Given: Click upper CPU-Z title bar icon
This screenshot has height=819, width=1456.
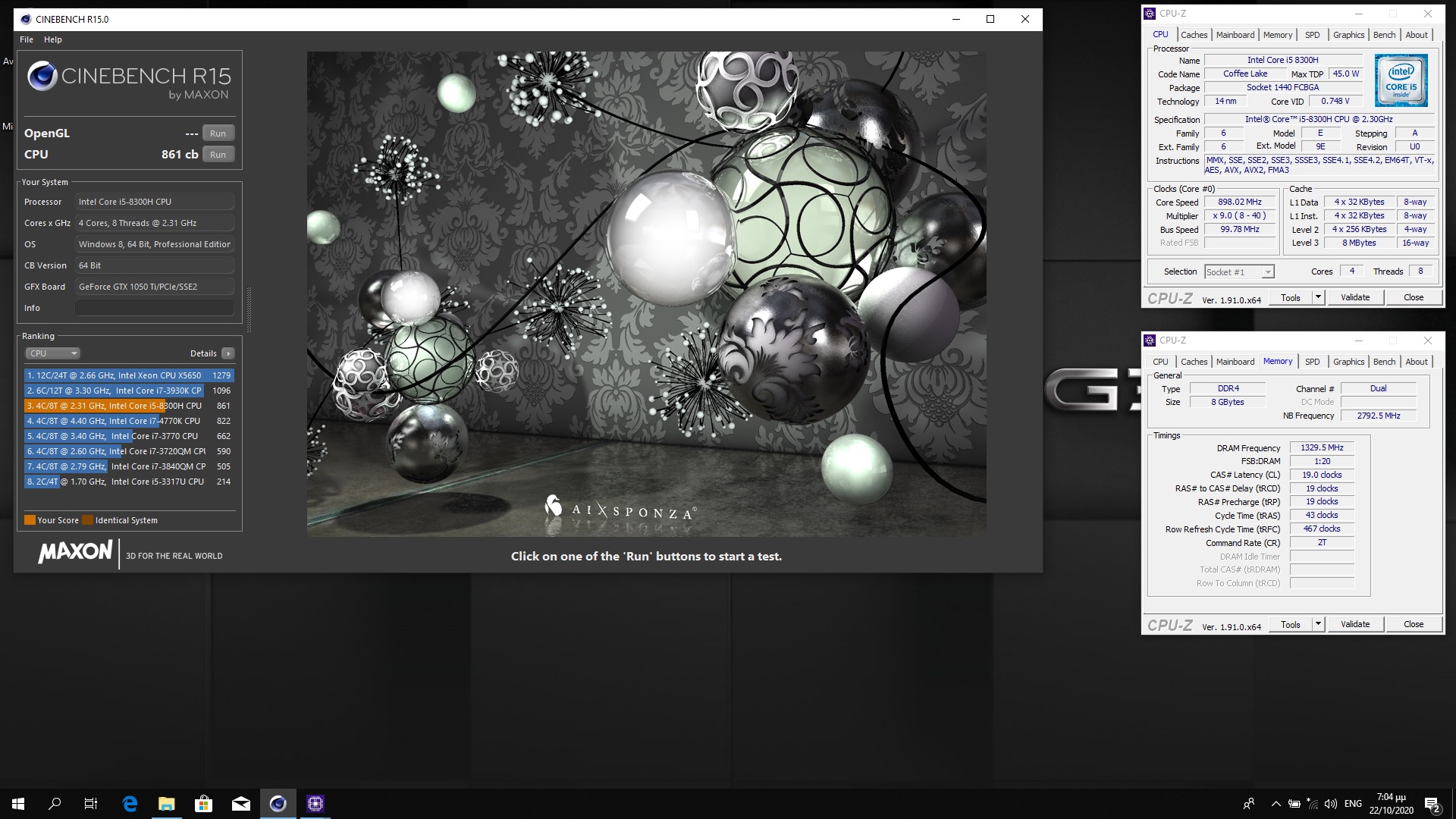Looking at the screenshot, I should coord(1150,14).
